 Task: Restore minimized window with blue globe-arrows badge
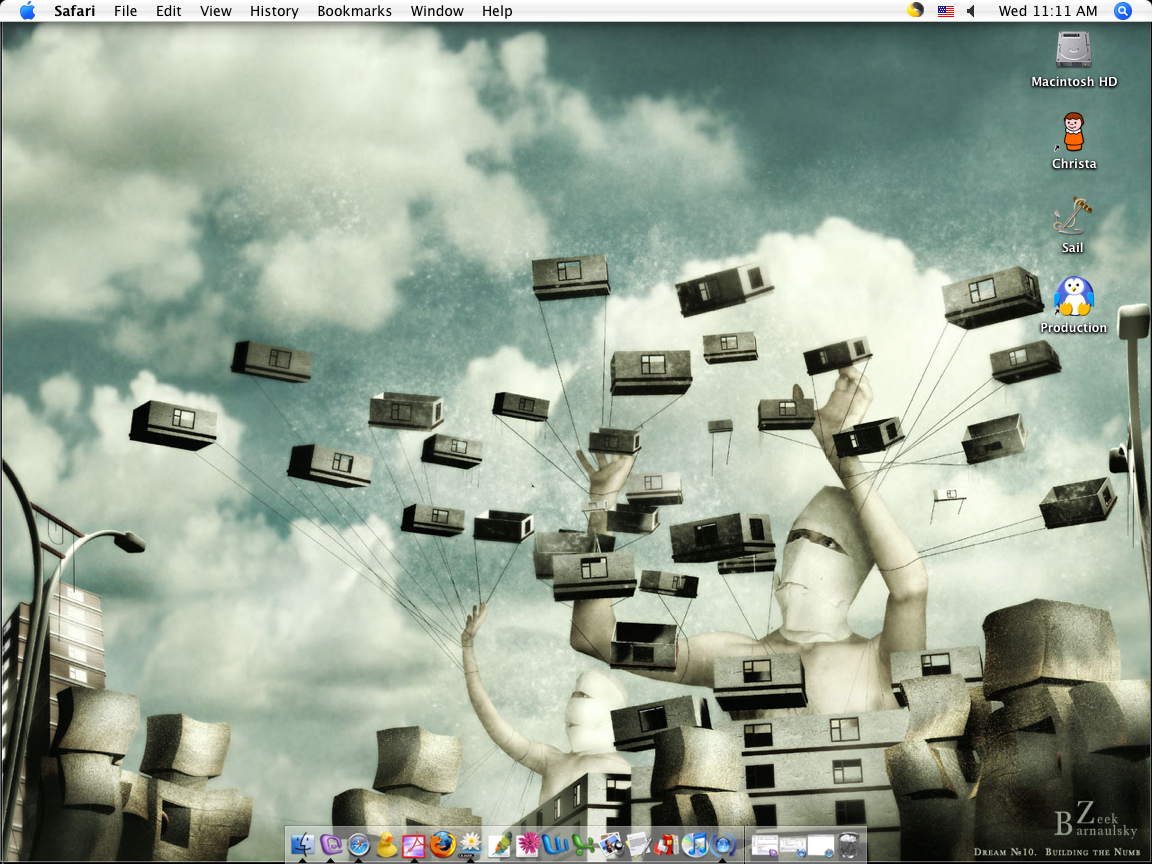[793, 845]
